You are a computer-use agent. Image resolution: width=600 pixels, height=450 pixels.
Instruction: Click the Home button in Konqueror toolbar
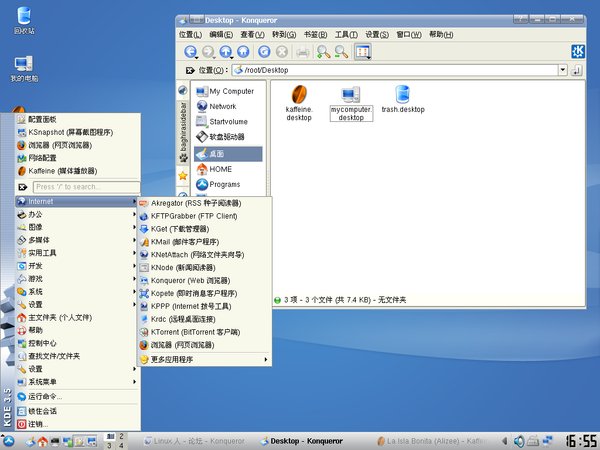[x=245, y=52]
